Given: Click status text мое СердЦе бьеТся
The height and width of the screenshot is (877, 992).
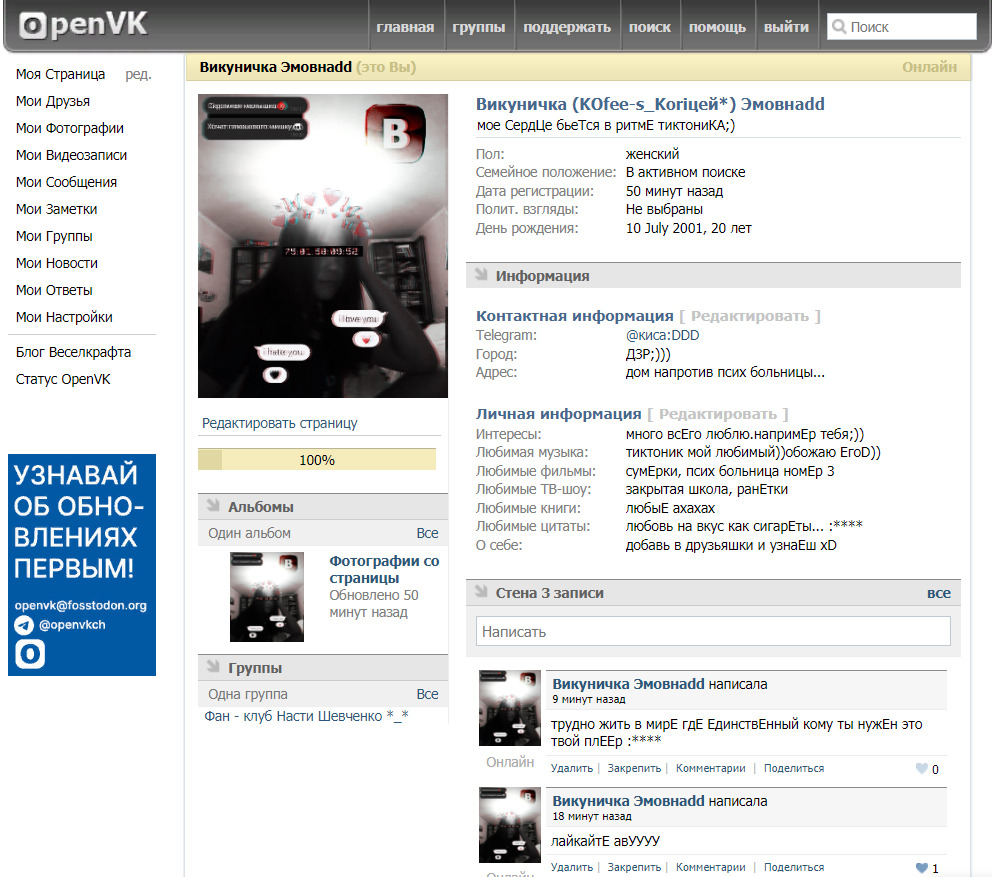Looking at the screenshot, I should (x=605, y=125).
